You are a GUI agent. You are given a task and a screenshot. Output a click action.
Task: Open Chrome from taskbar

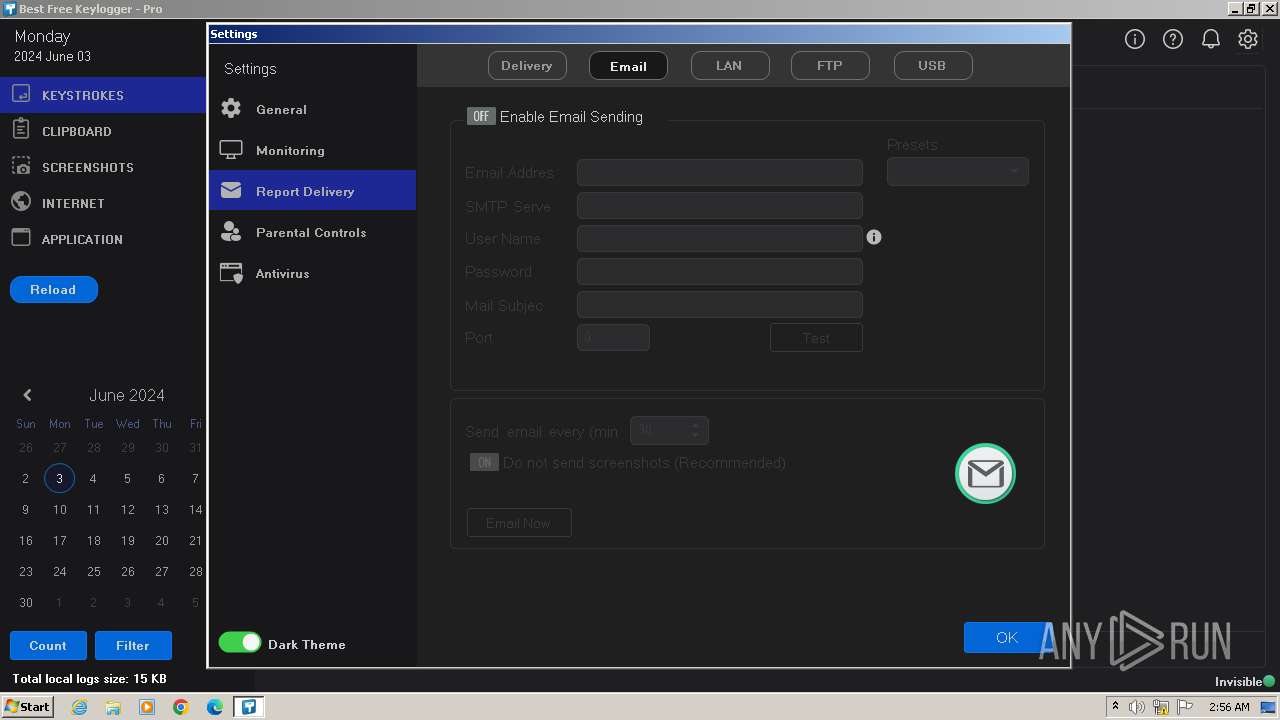click(181, 707)
